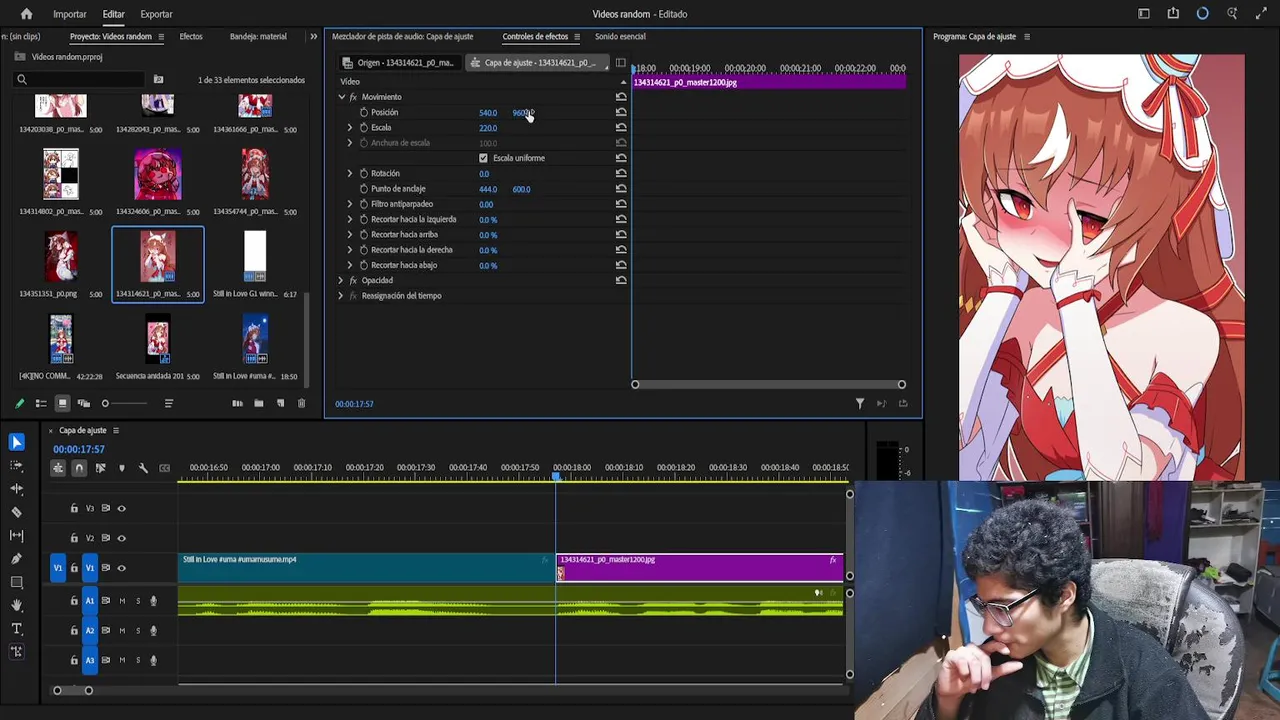Viewport: 1280px width, 720px height.
Task: Click the filter properties funnel icon
Action: point(859,403)
